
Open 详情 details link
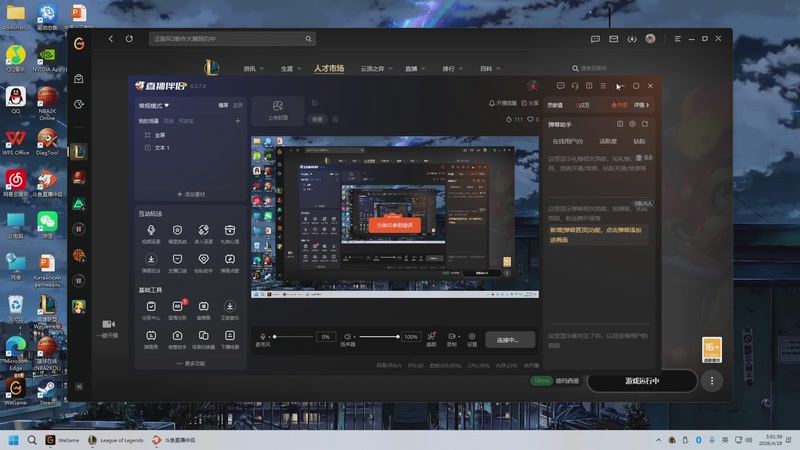click(x=641, y=105)
